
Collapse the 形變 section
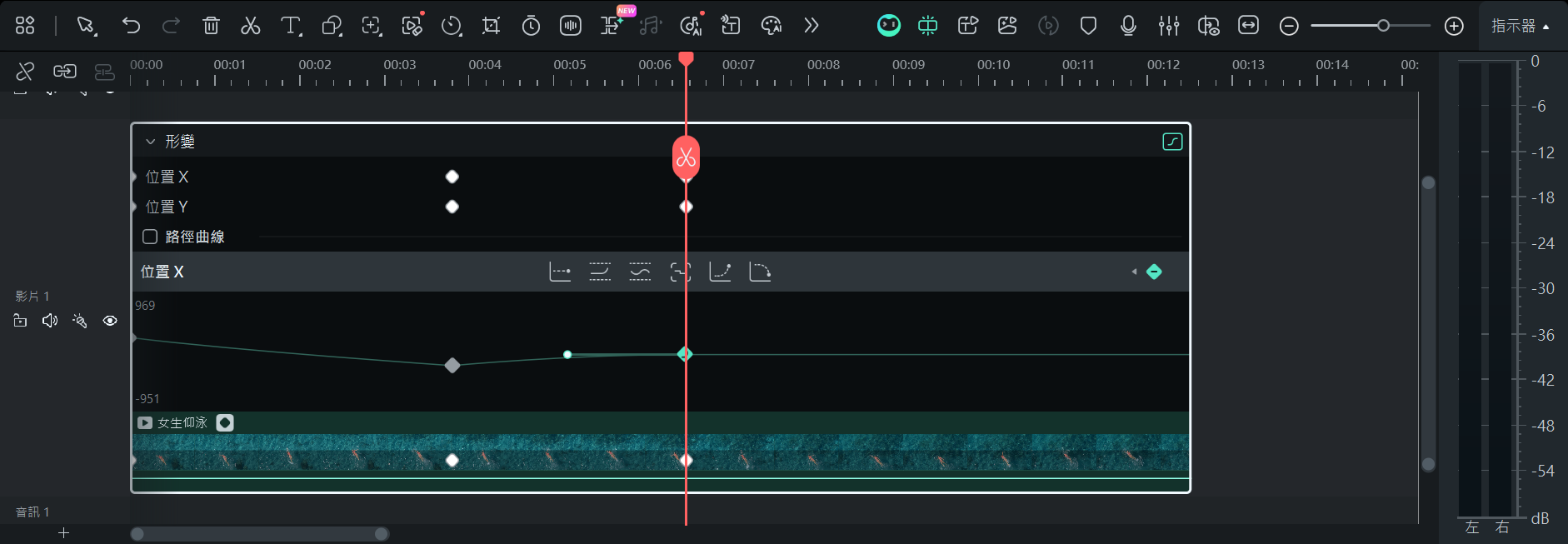coord(151,142)
